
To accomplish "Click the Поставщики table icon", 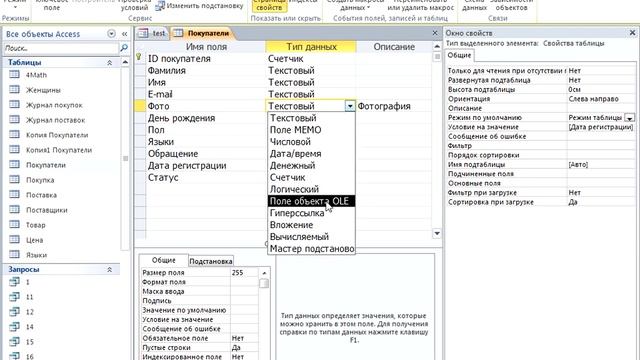I will pos(14,209).
